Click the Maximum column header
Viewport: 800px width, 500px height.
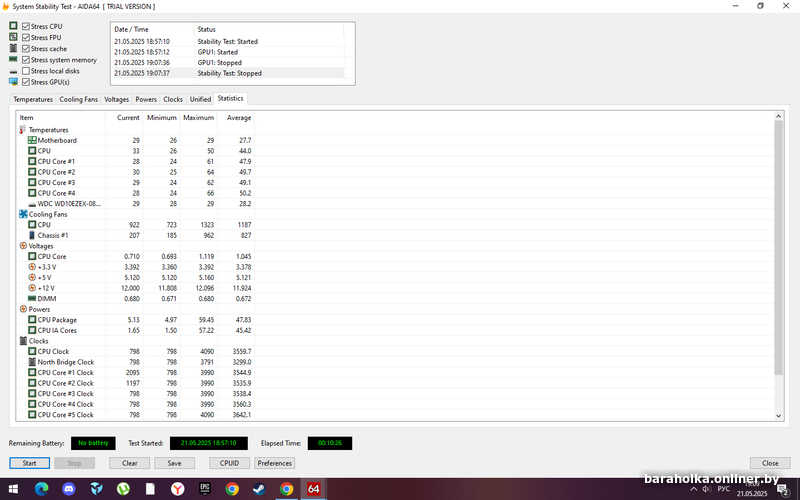(x=198, y=117)
